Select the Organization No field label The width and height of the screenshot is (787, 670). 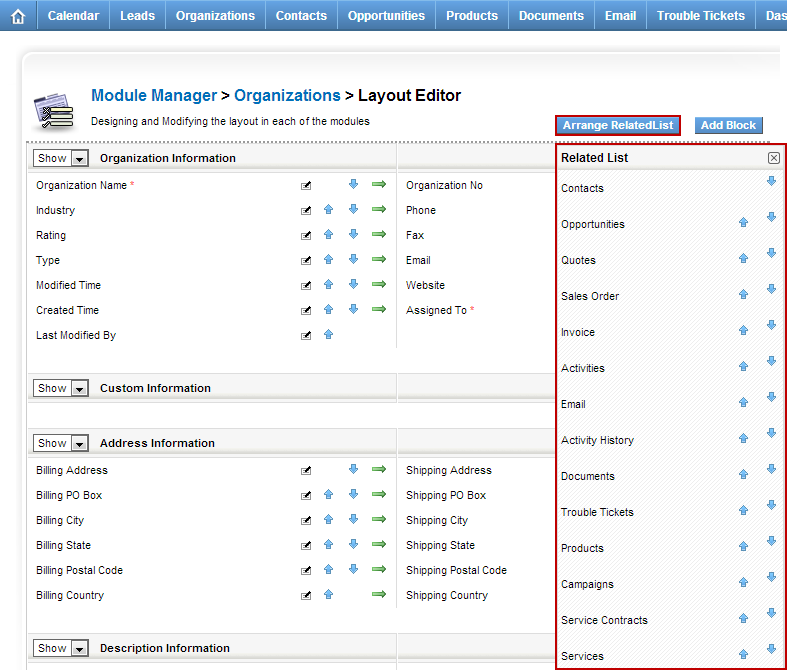coord(444,185)
